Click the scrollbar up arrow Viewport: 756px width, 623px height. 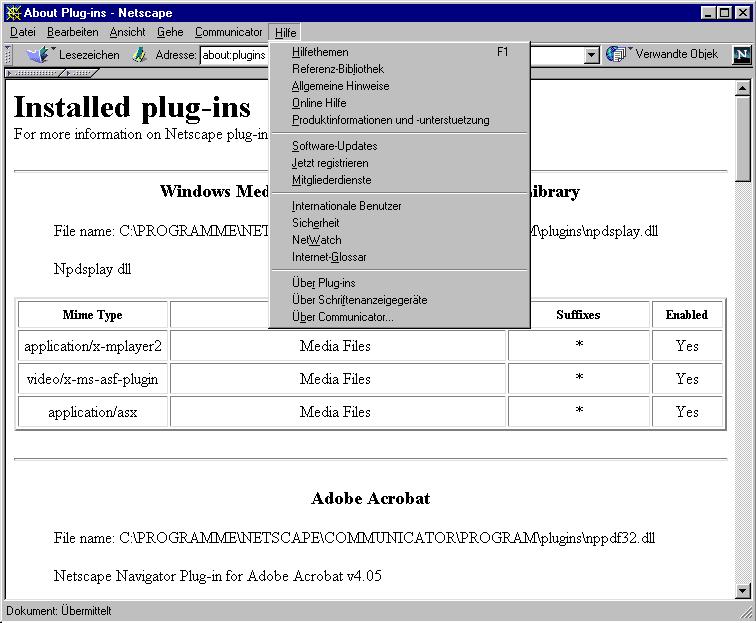(x=742, y=88)
